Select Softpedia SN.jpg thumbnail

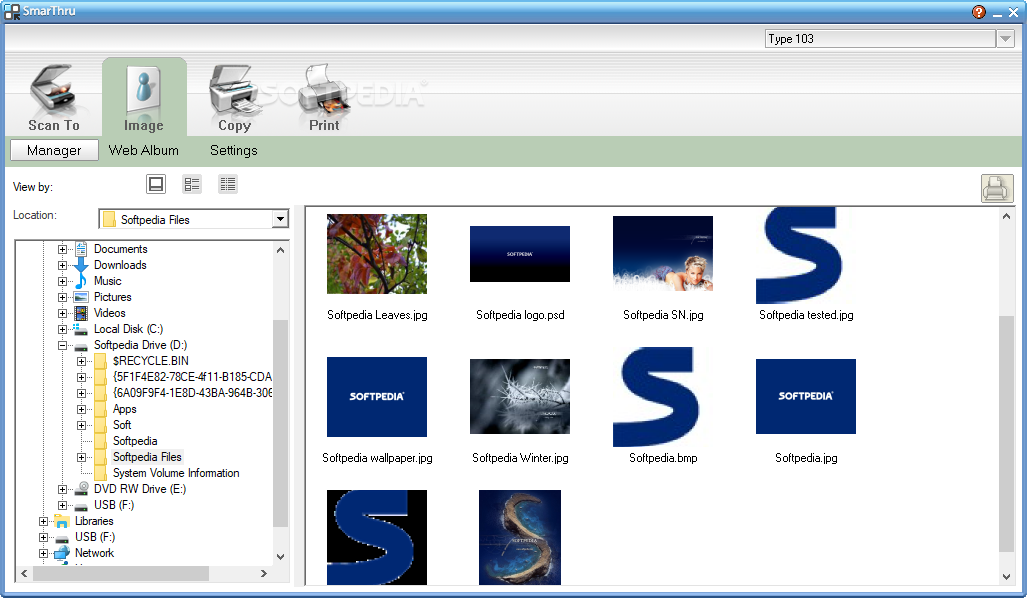coord(663,253)
